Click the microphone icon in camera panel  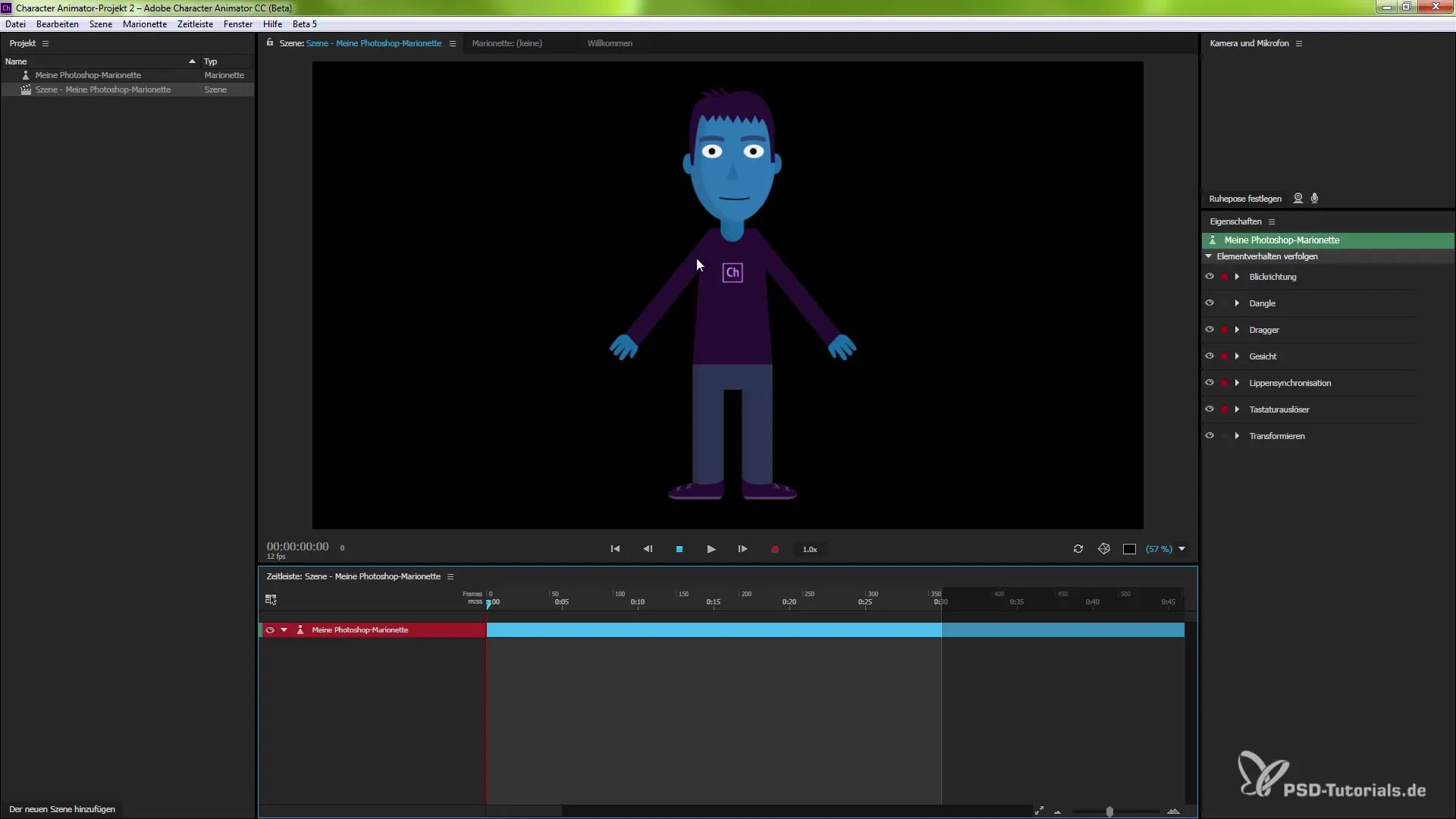[1315, 198]
